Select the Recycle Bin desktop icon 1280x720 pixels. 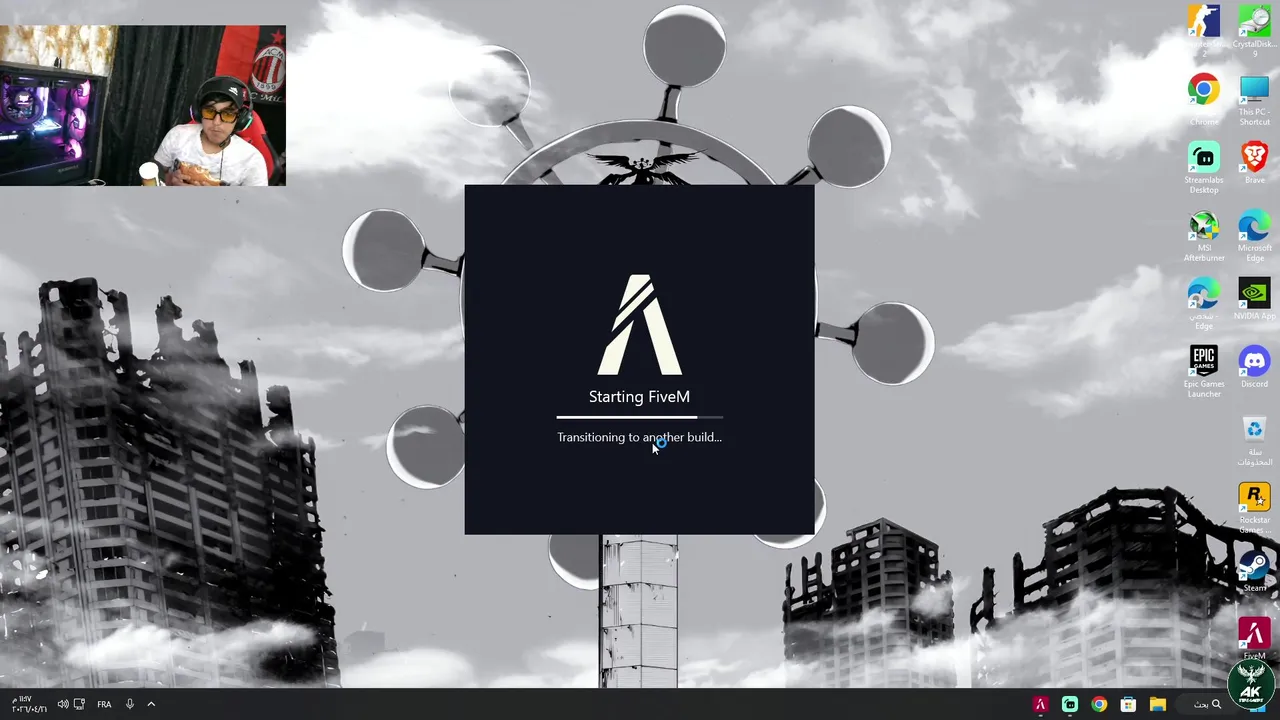click(x=1254, y=440)
